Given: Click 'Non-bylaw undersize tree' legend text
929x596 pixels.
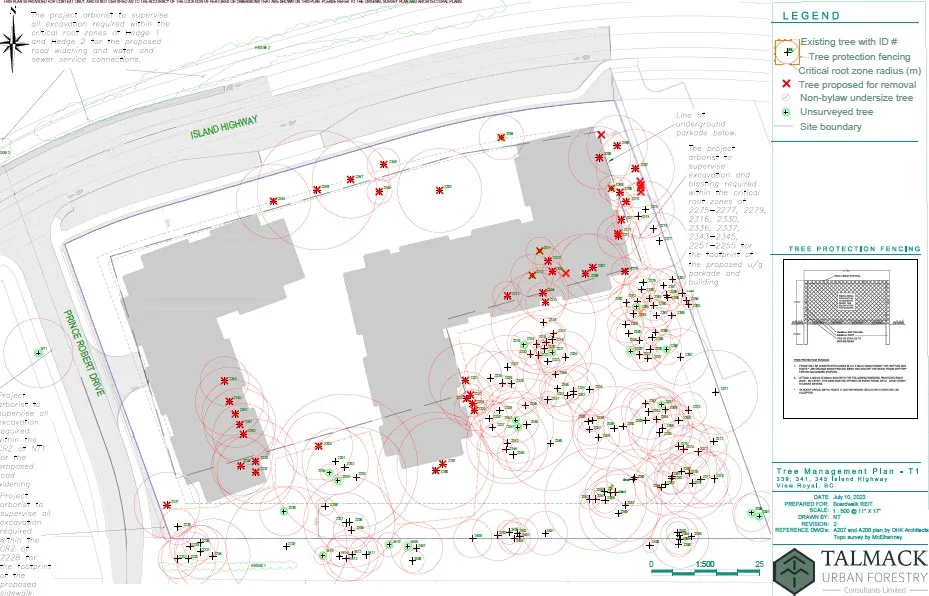Looking at the screenshot, I should [856, 98].
